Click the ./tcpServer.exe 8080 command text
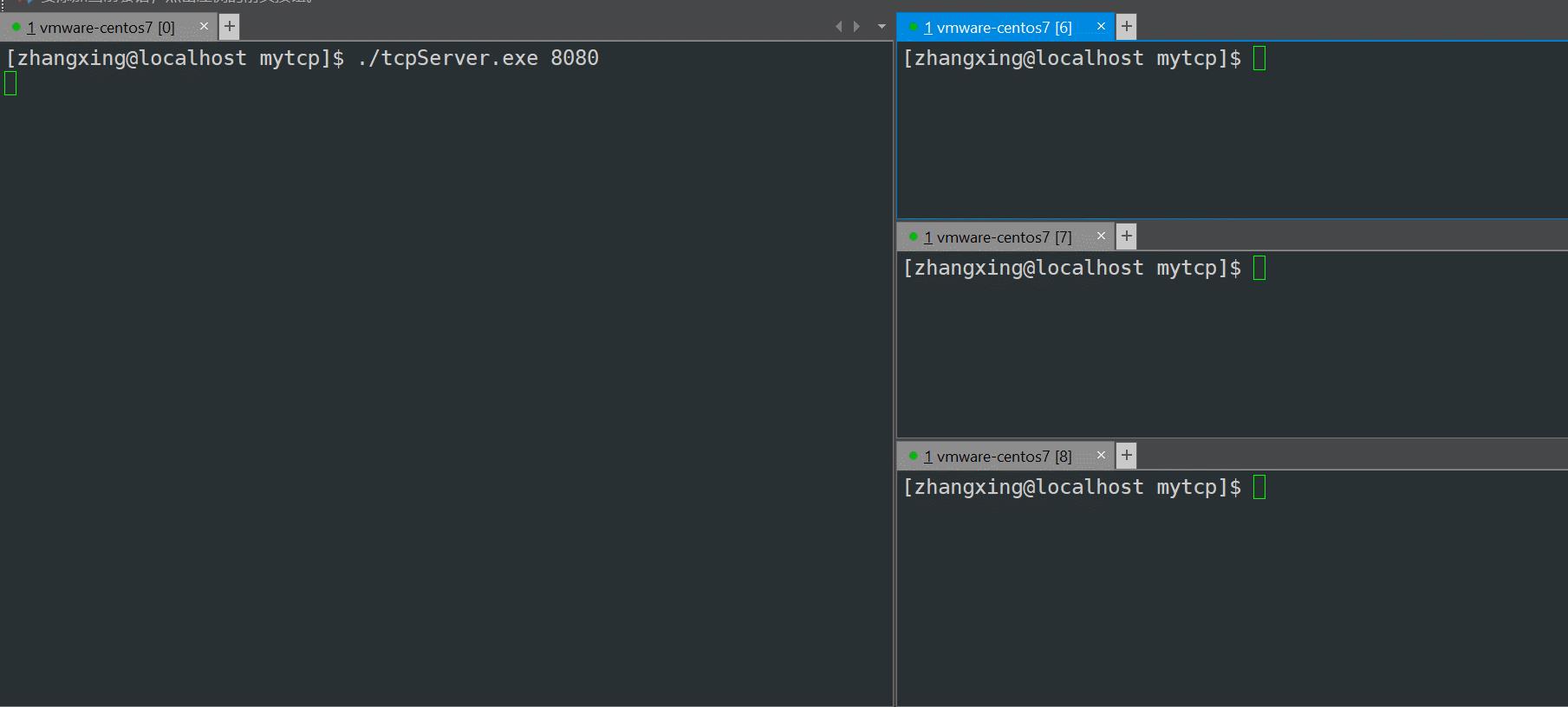The height and width of the screenshot is (707, 1568). (x=478, y=58)
